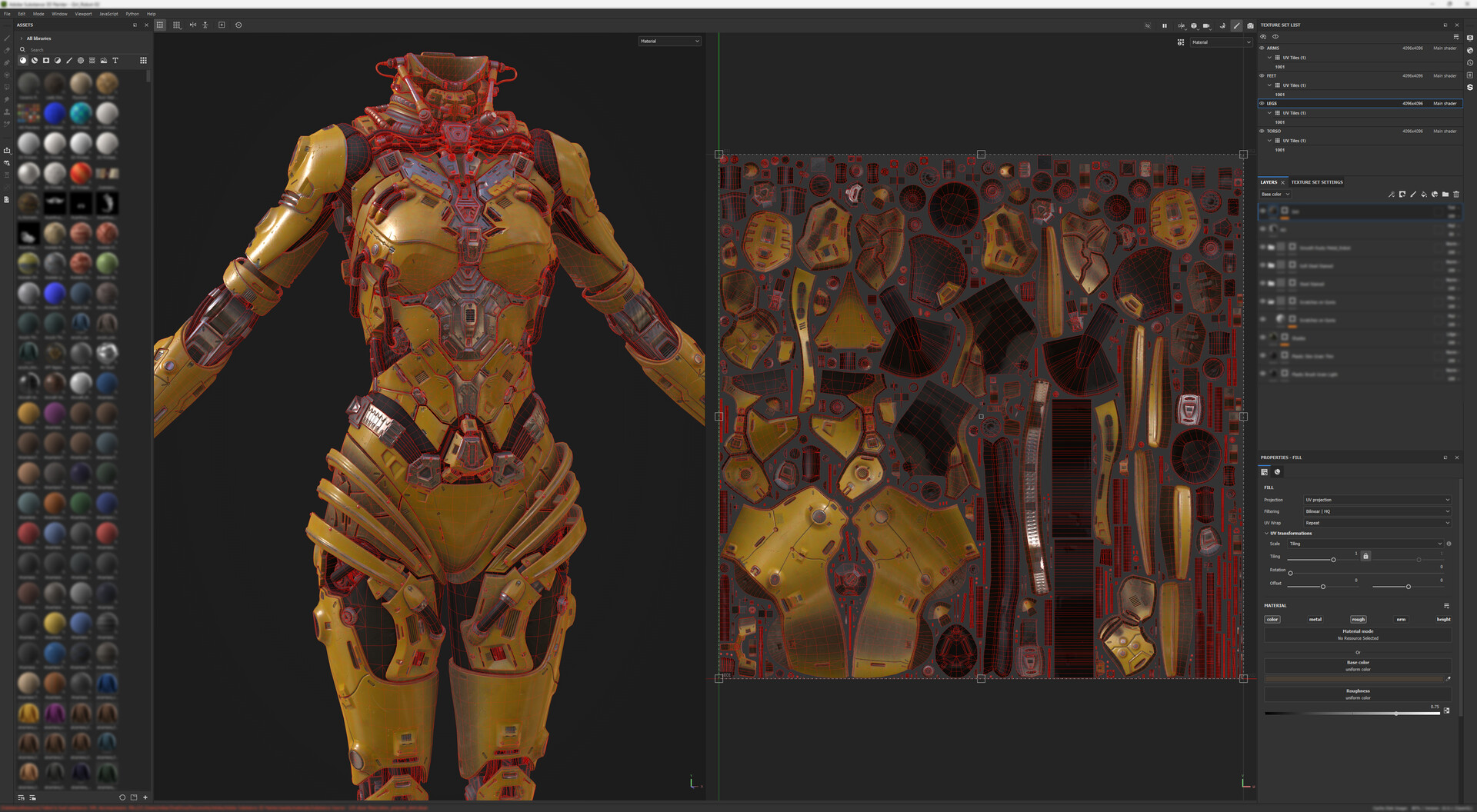Toggle visibility of the TORSO texture set
Screen dimensions: 1477x812
(1261, 131)
